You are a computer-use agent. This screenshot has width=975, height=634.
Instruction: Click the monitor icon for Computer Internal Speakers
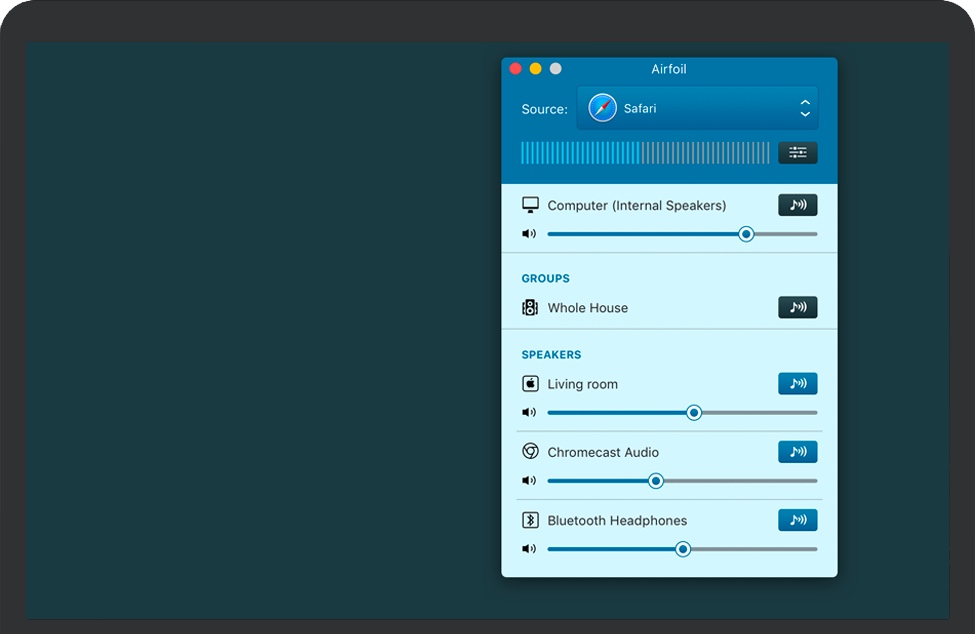[529, 204]
